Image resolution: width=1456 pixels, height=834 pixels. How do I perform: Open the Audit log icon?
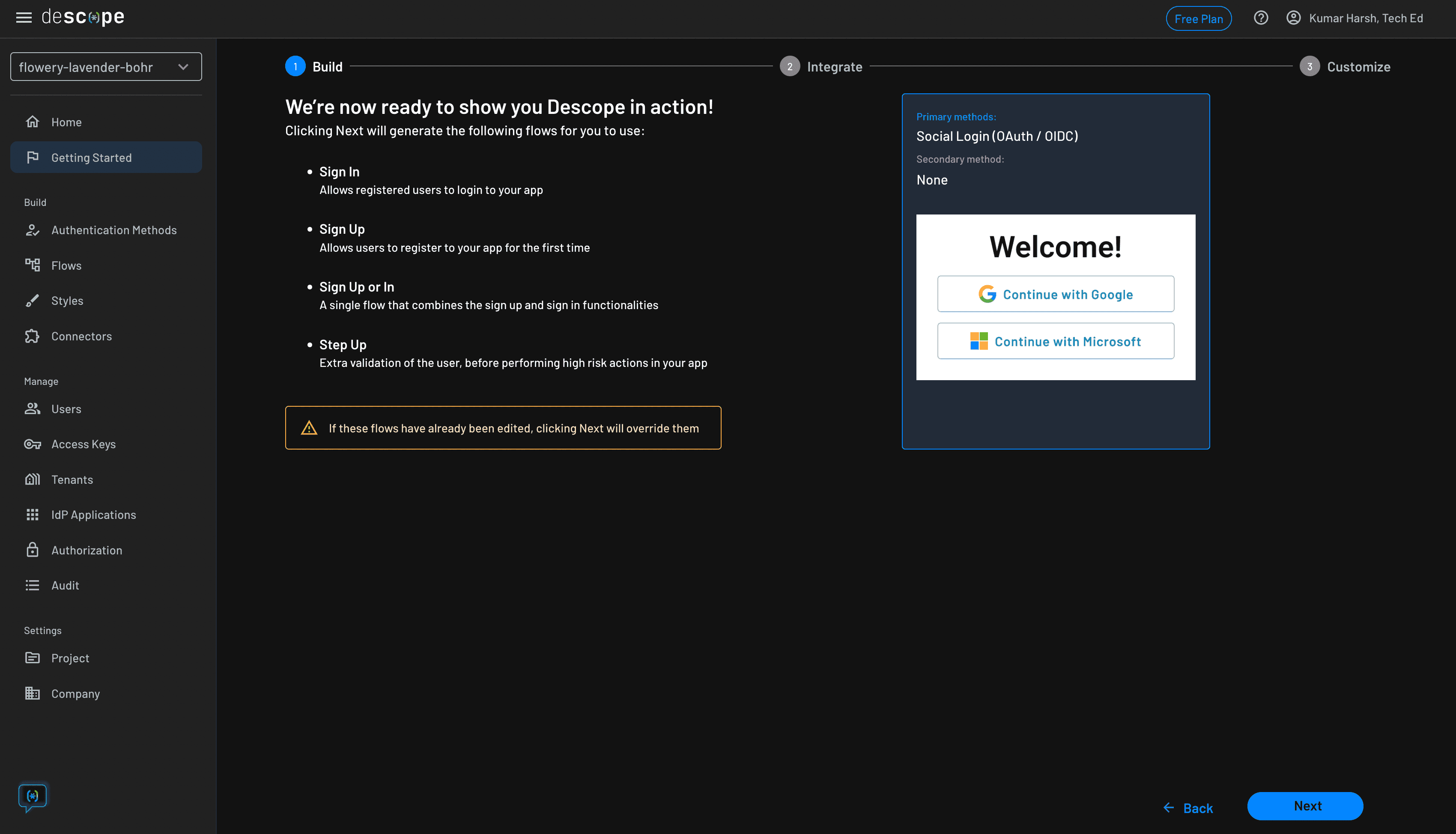[33, 585]
